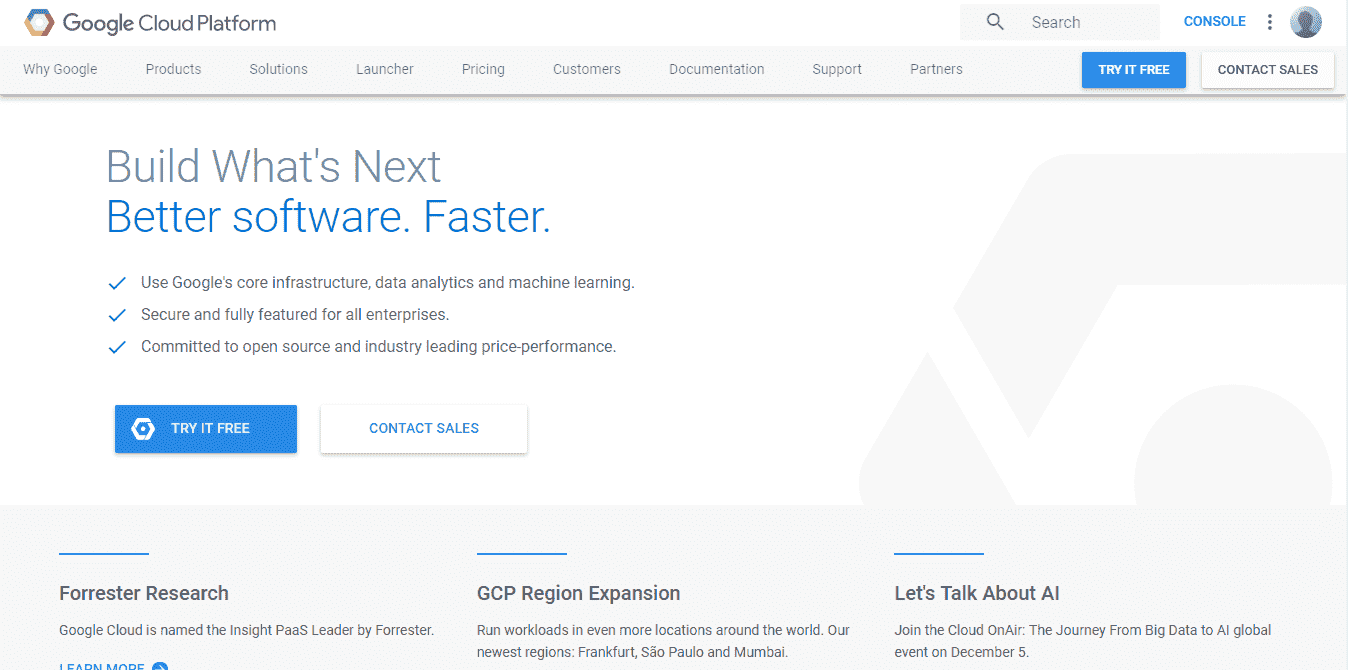Click the GCP Region Expansion heading
The height and width of the screenshot is (670, 1348).
pyautogui.click(x=579, y=593)
